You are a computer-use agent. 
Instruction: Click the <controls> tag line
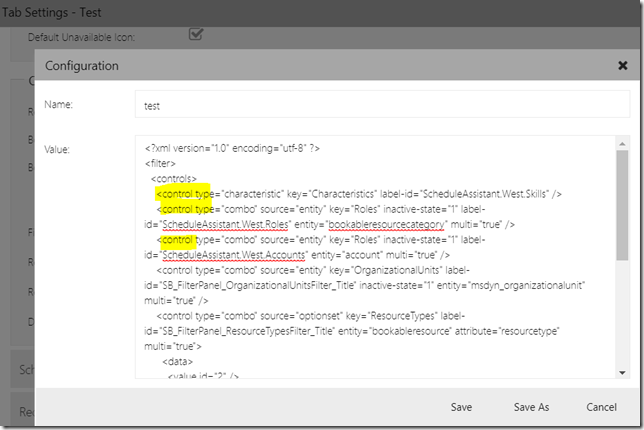pos(174,179)
